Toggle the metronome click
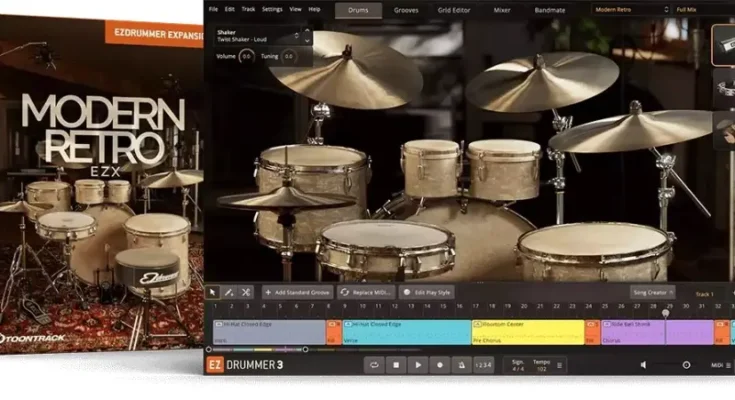 click(461, 365)
